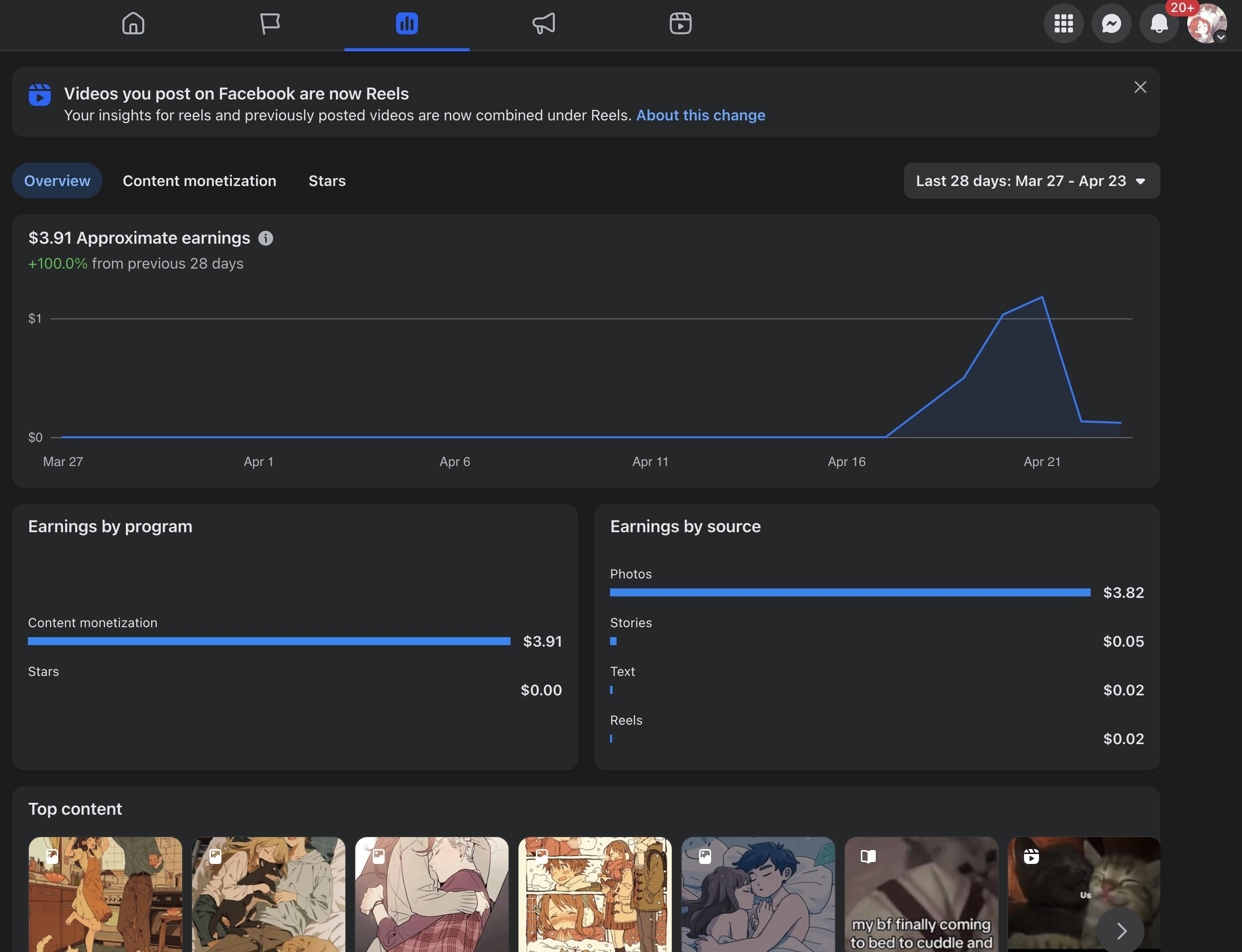Expand the profile avatar account menu
1242x952 pixels.
pos(1207,24)
